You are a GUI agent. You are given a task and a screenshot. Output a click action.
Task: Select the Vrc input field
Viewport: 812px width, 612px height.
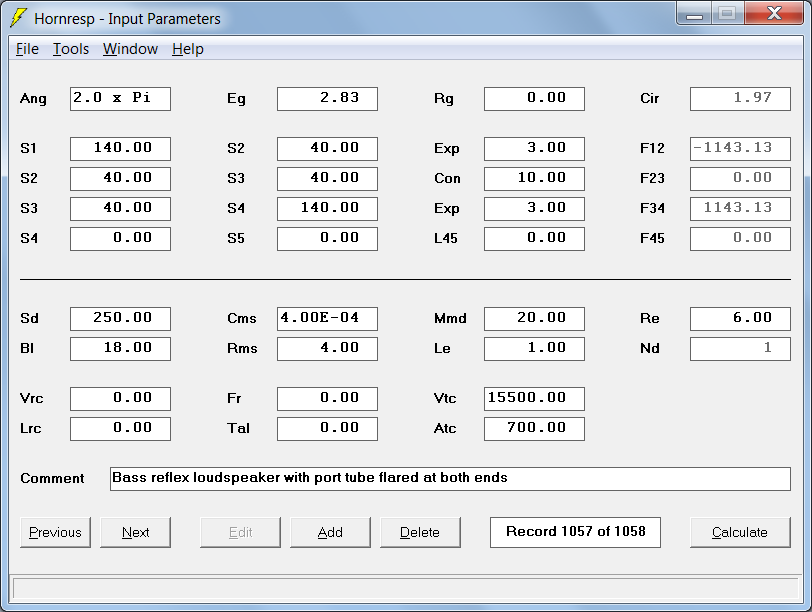(x=120, y=399)
